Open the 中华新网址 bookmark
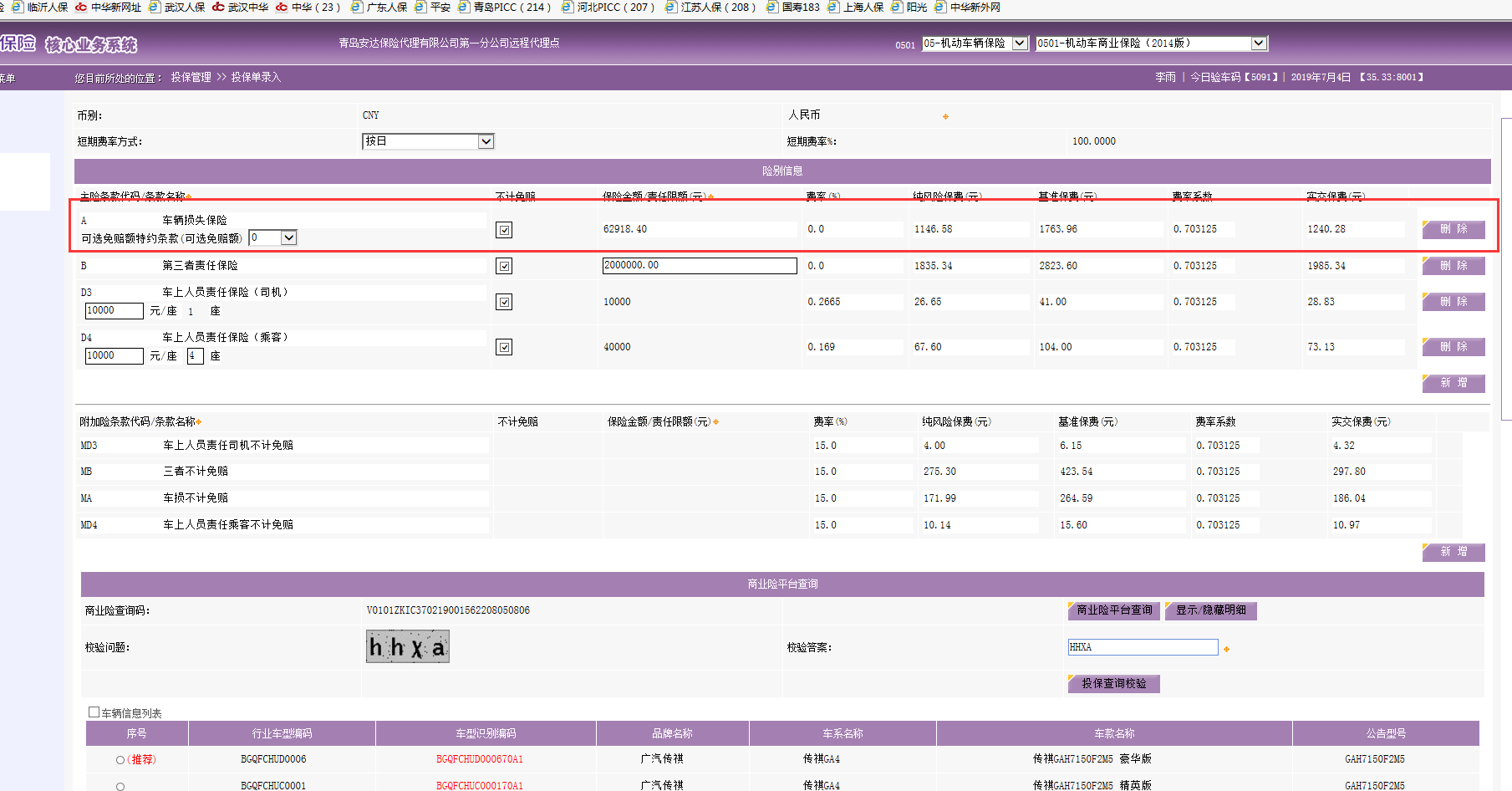The width and height of the screenshot is (1512, 791). (115, 7)
